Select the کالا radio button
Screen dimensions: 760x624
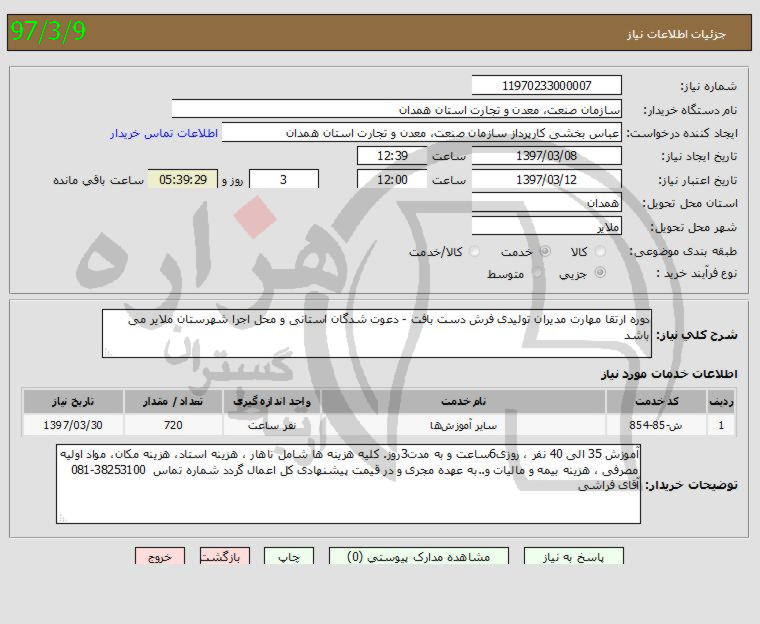point(600,251)
